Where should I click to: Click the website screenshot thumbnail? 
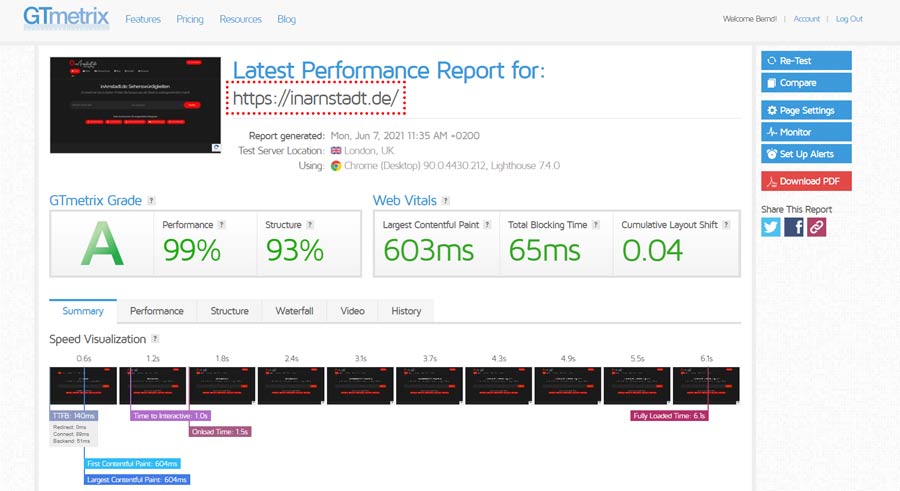[136, 105]
